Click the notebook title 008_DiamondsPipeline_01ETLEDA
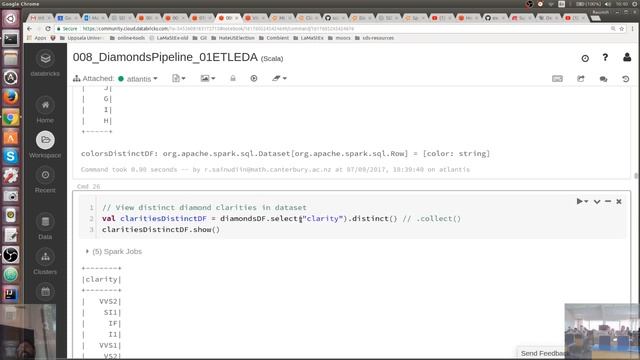Viewport: 640px width, 360px height. point(165,57)
